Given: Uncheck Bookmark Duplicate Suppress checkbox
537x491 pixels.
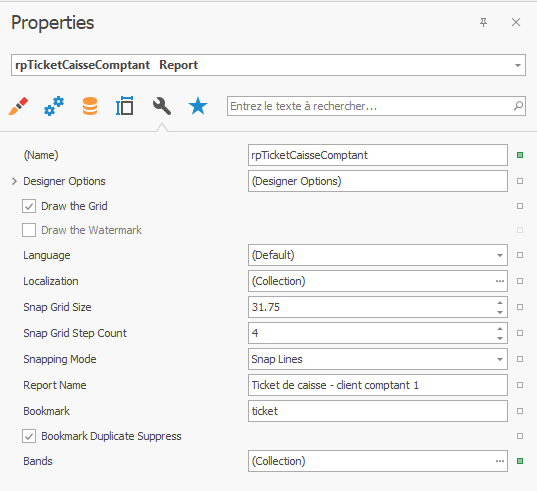Looking at the screenshot, I should [x=29, y=436].
